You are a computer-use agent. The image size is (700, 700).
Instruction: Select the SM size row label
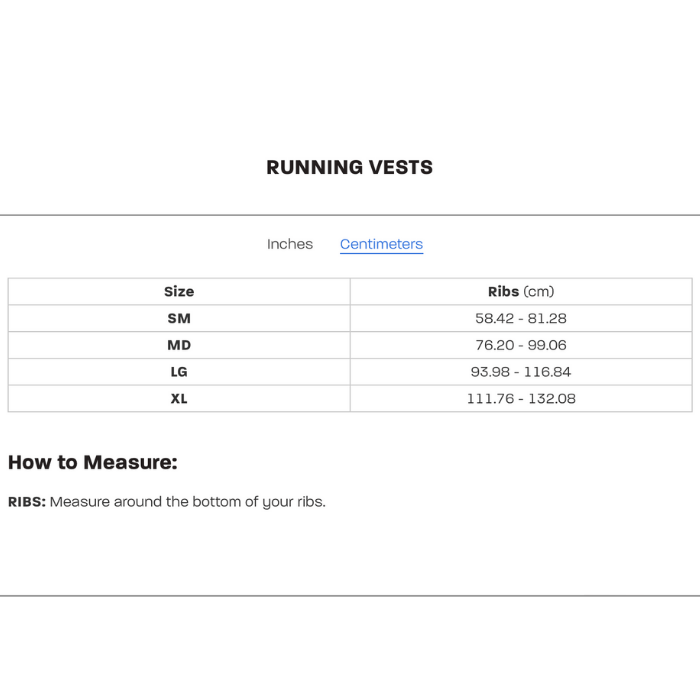[x=179, y=318]
